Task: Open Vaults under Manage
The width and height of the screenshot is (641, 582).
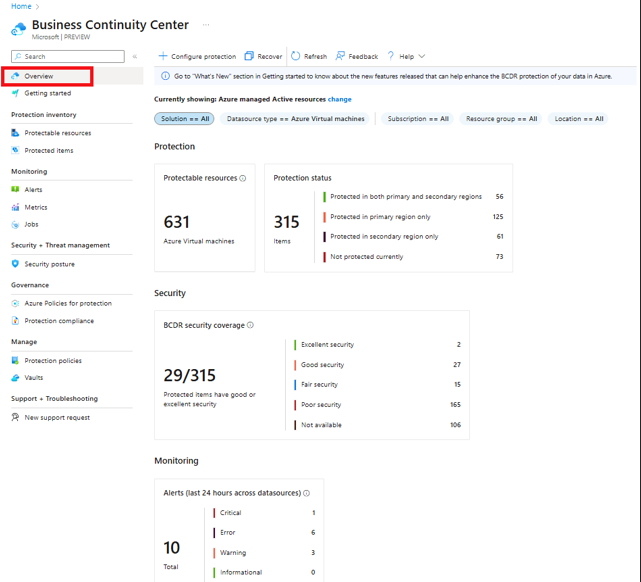Action: 34,378
